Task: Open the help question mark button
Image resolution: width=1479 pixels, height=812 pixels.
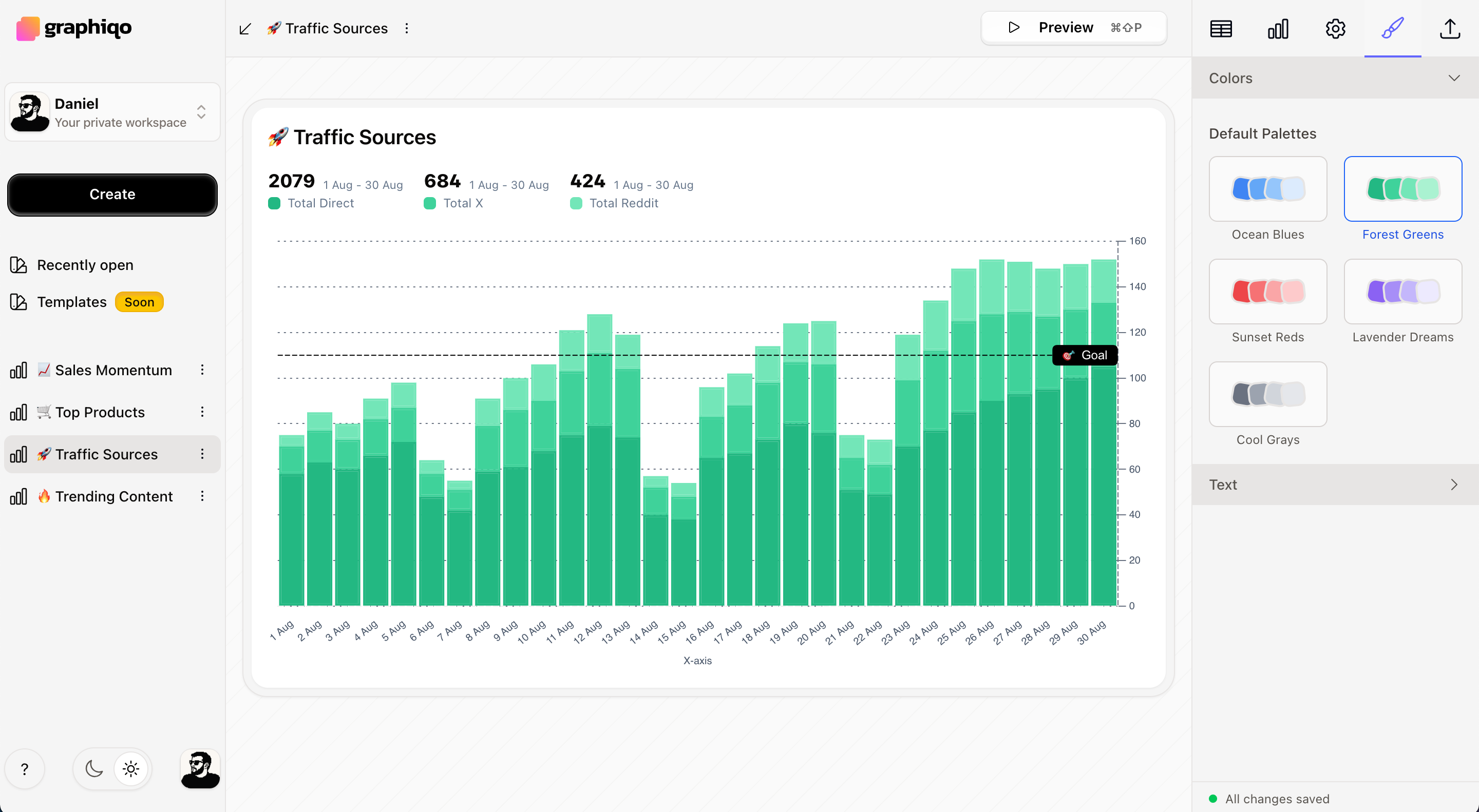Action: pos(25,769)
